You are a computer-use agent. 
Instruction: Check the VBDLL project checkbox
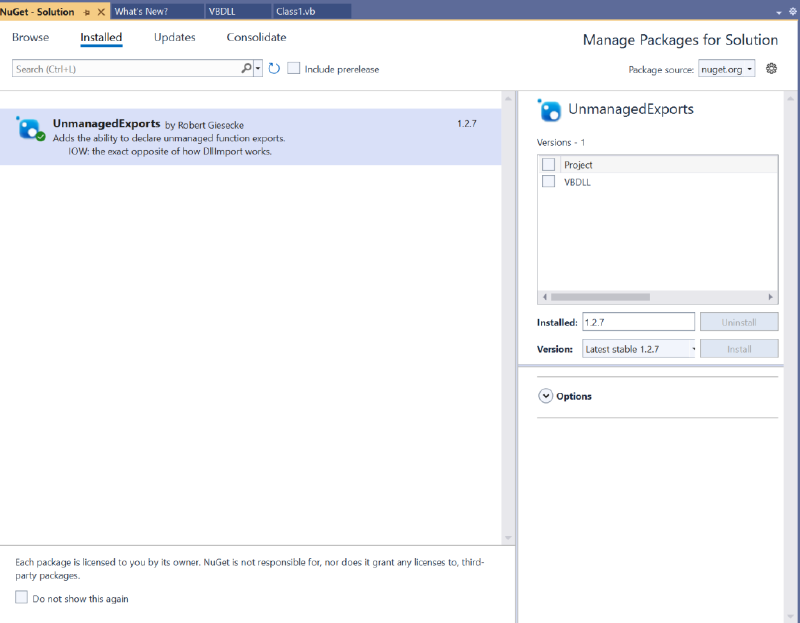pyautogui.click(x=548, y=181)
